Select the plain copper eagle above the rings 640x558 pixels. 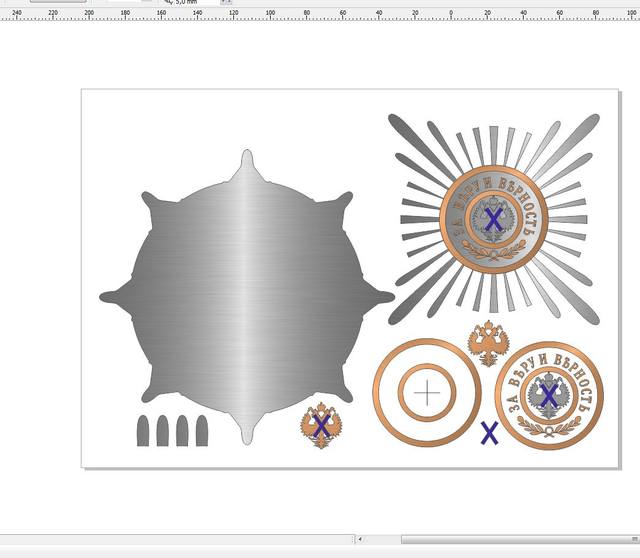[489, 343]
